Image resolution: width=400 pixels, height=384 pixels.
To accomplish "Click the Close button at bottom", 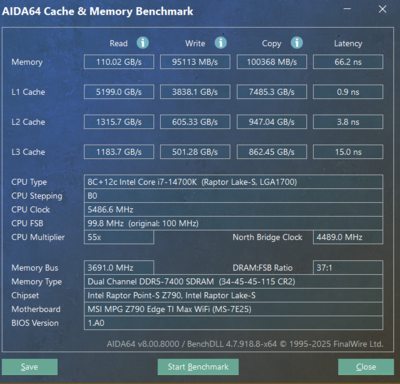I will 366,367.
